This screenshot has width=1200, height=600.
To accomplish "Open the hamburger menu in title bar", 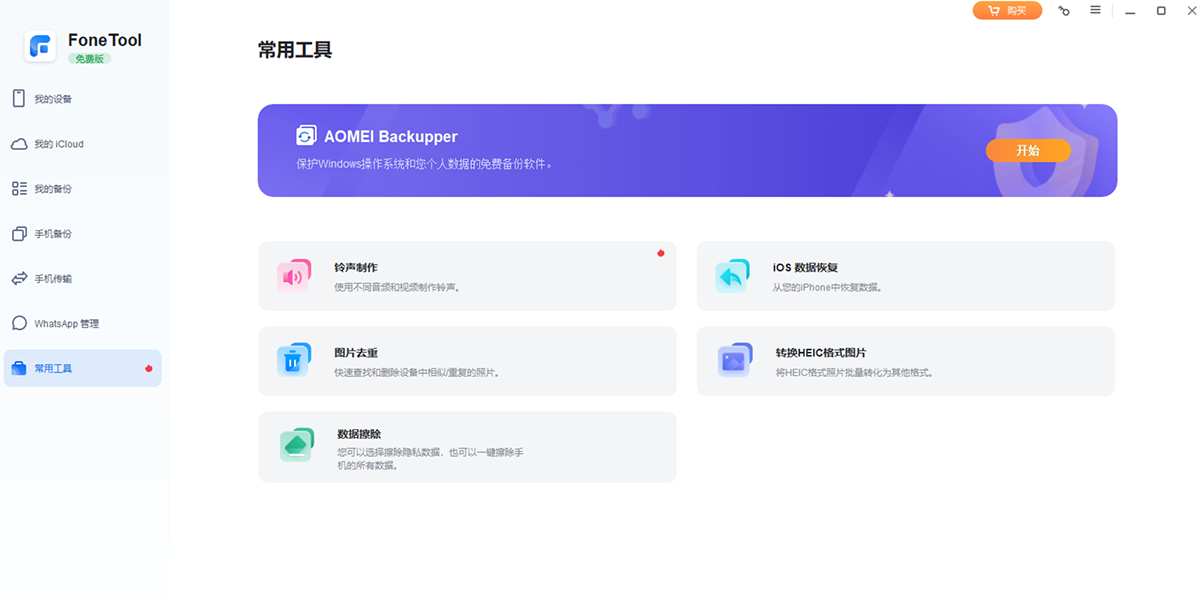I will click(x=1095, y=10).
